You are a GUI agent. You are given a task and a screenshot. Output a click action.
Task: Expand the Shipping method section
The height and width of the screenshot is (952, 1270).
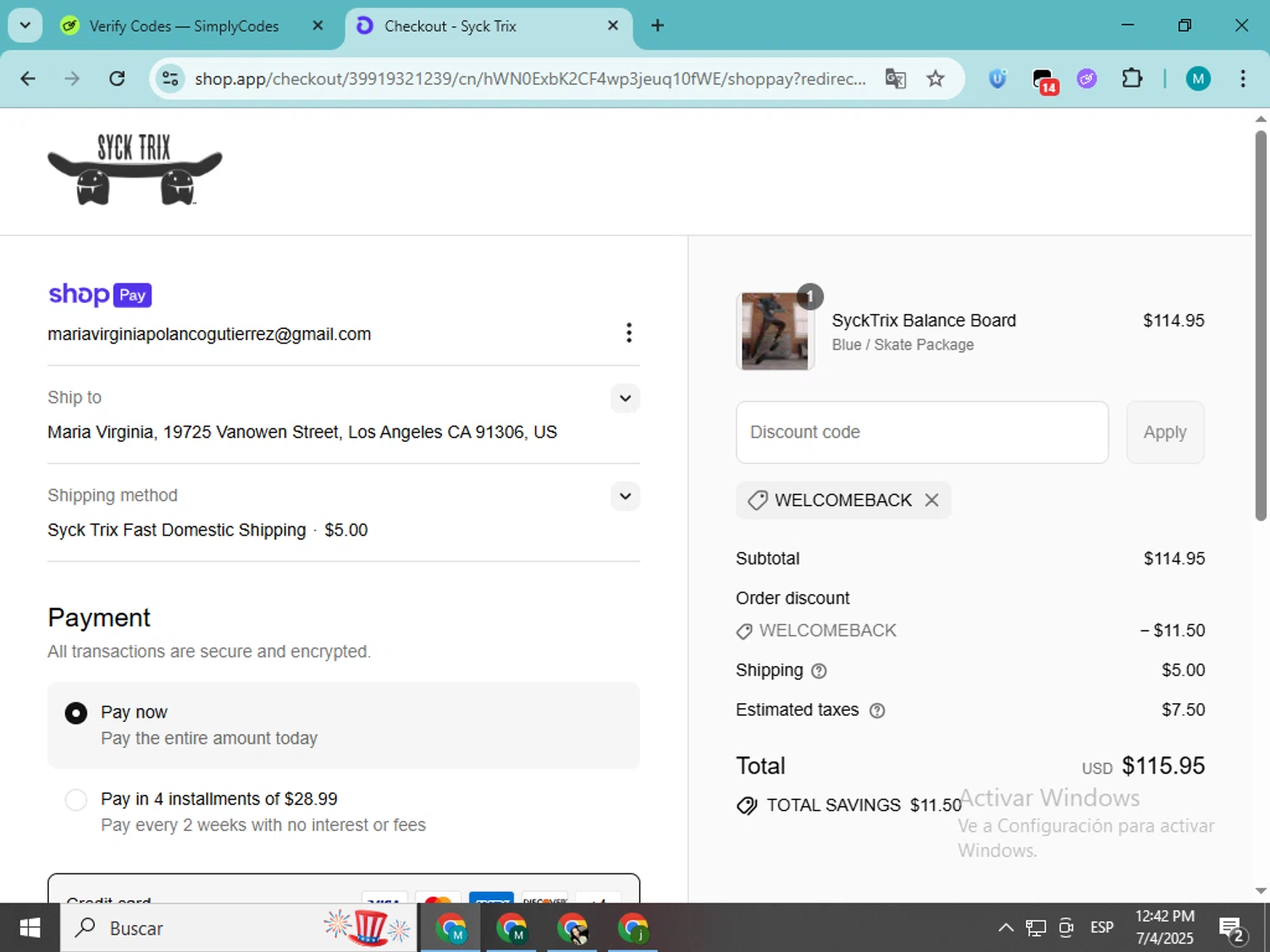625,496
